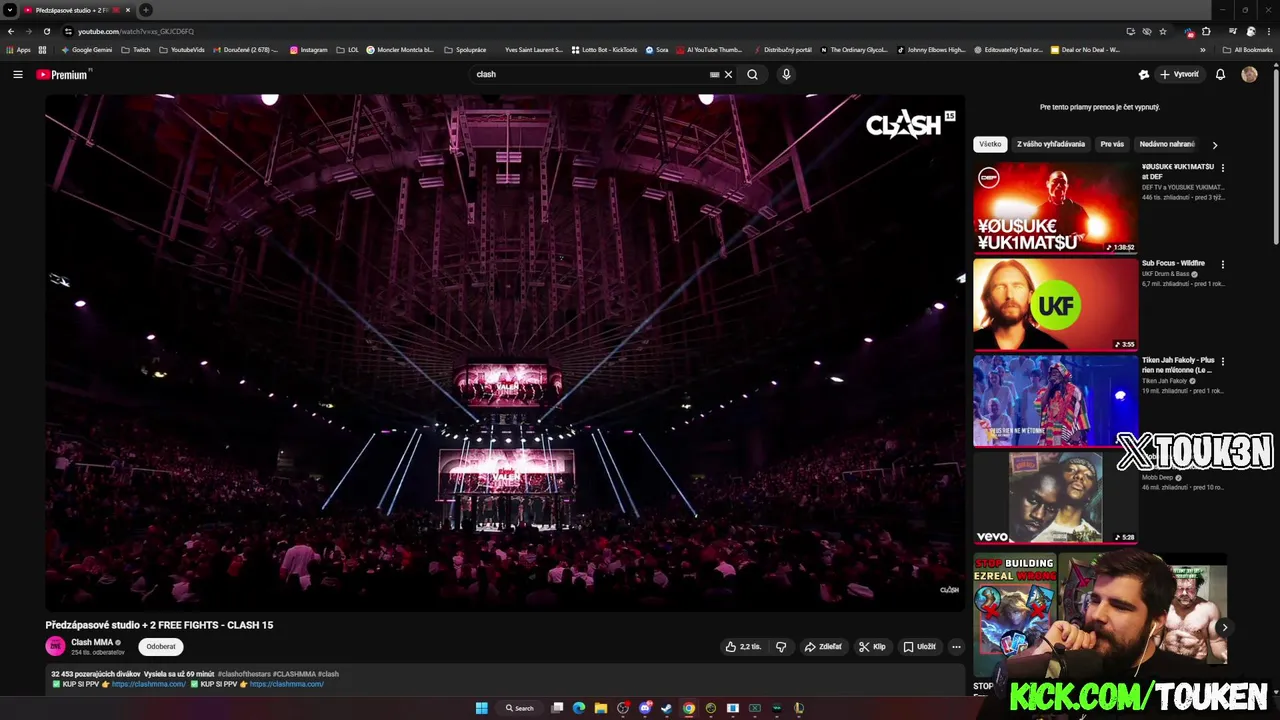The width and height of the screenshot is (1280, 720).
Task: Click the Sub Focus - Wildfire title
Action: point(1173,263)
